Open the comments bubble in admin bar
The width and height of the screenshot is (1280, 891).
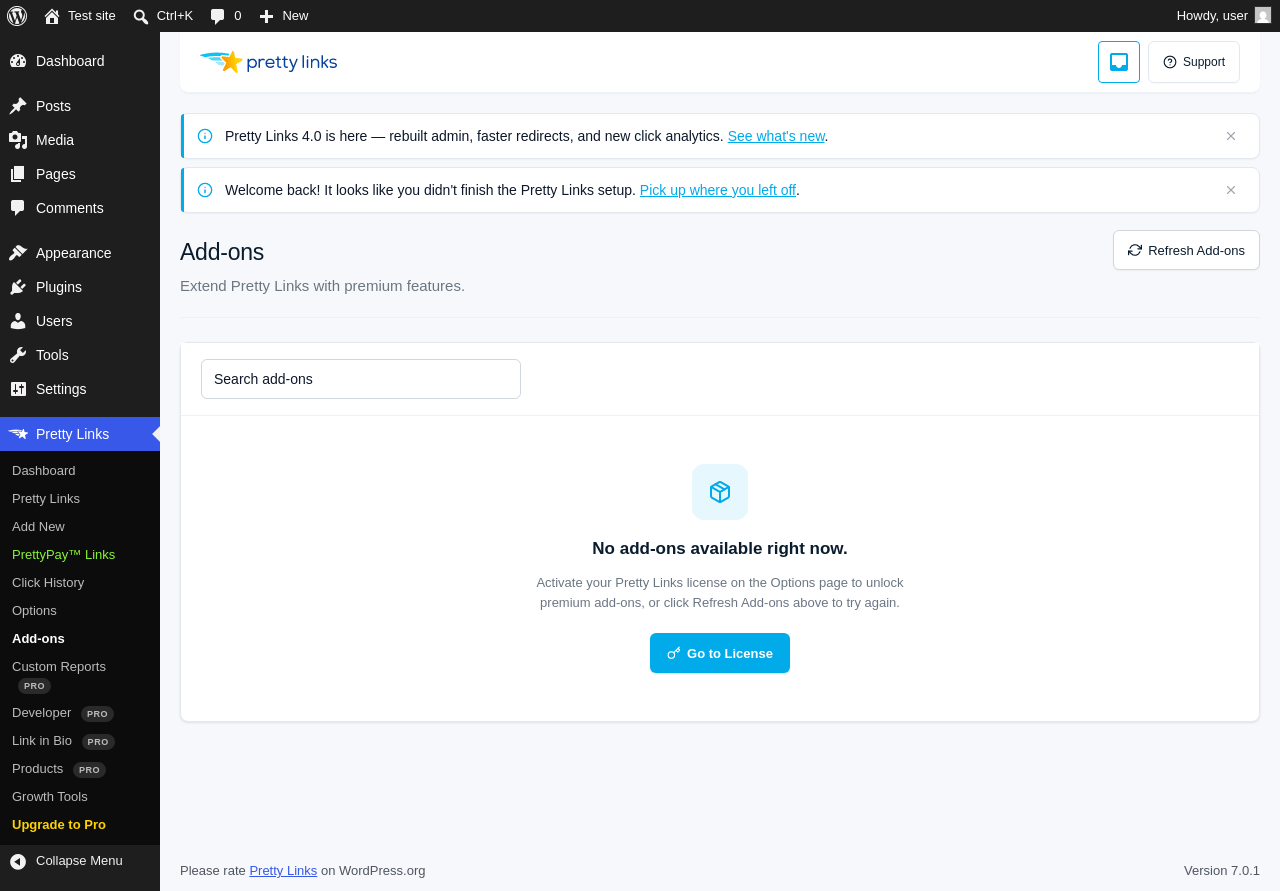(x=225, y=16)
